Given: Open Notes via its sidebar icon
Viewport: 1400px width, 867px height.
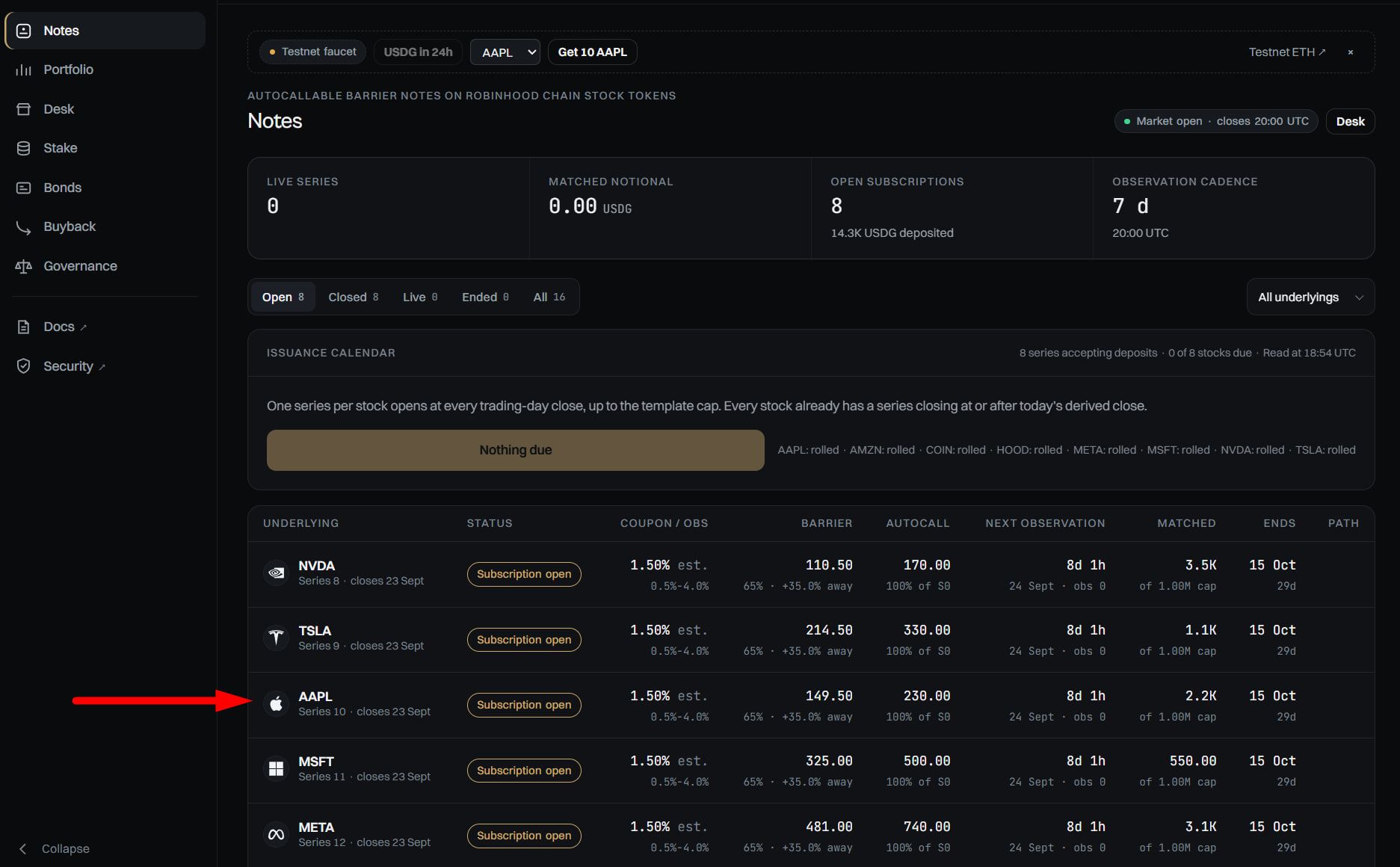Looking at the screenshot, I should pos(24,31).
